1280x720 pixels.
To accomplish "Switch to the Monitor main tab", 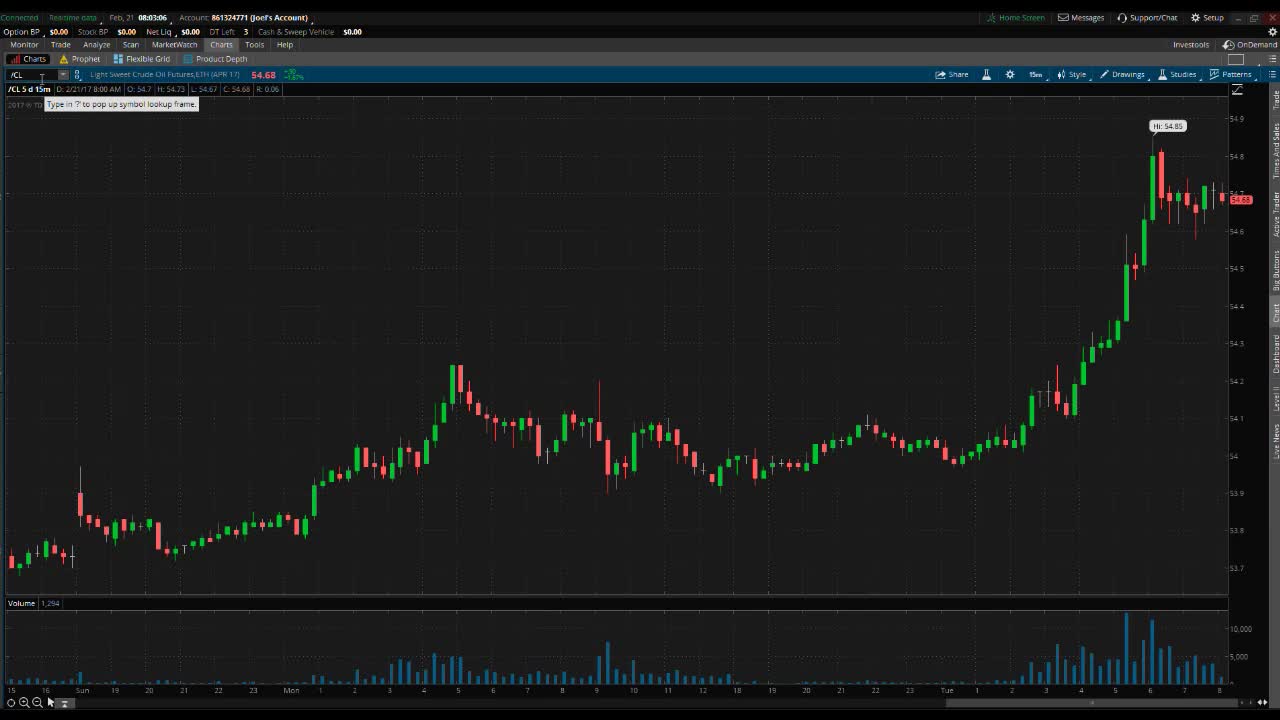I will tap(24, 45).
